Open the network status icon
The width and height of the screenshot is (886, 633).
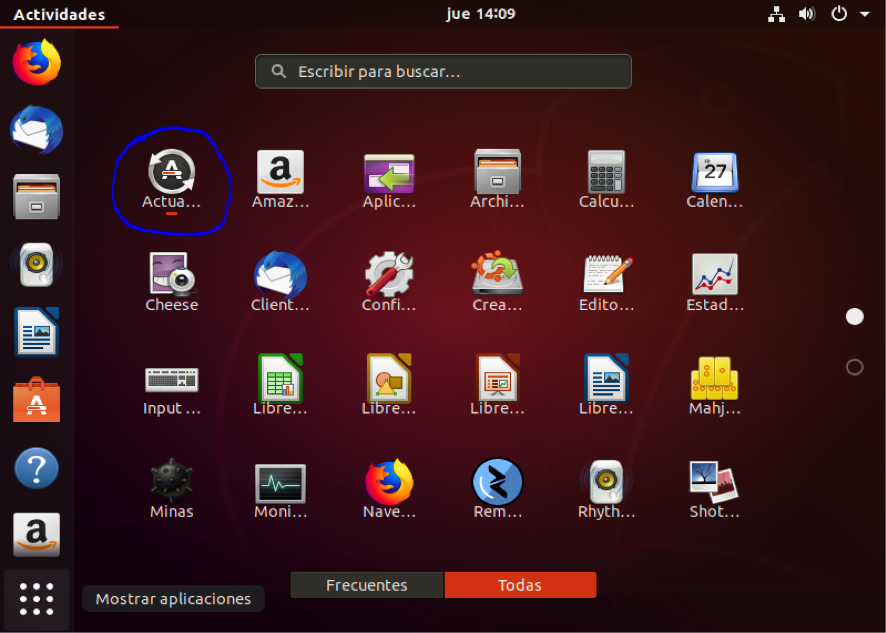[776, 14]
